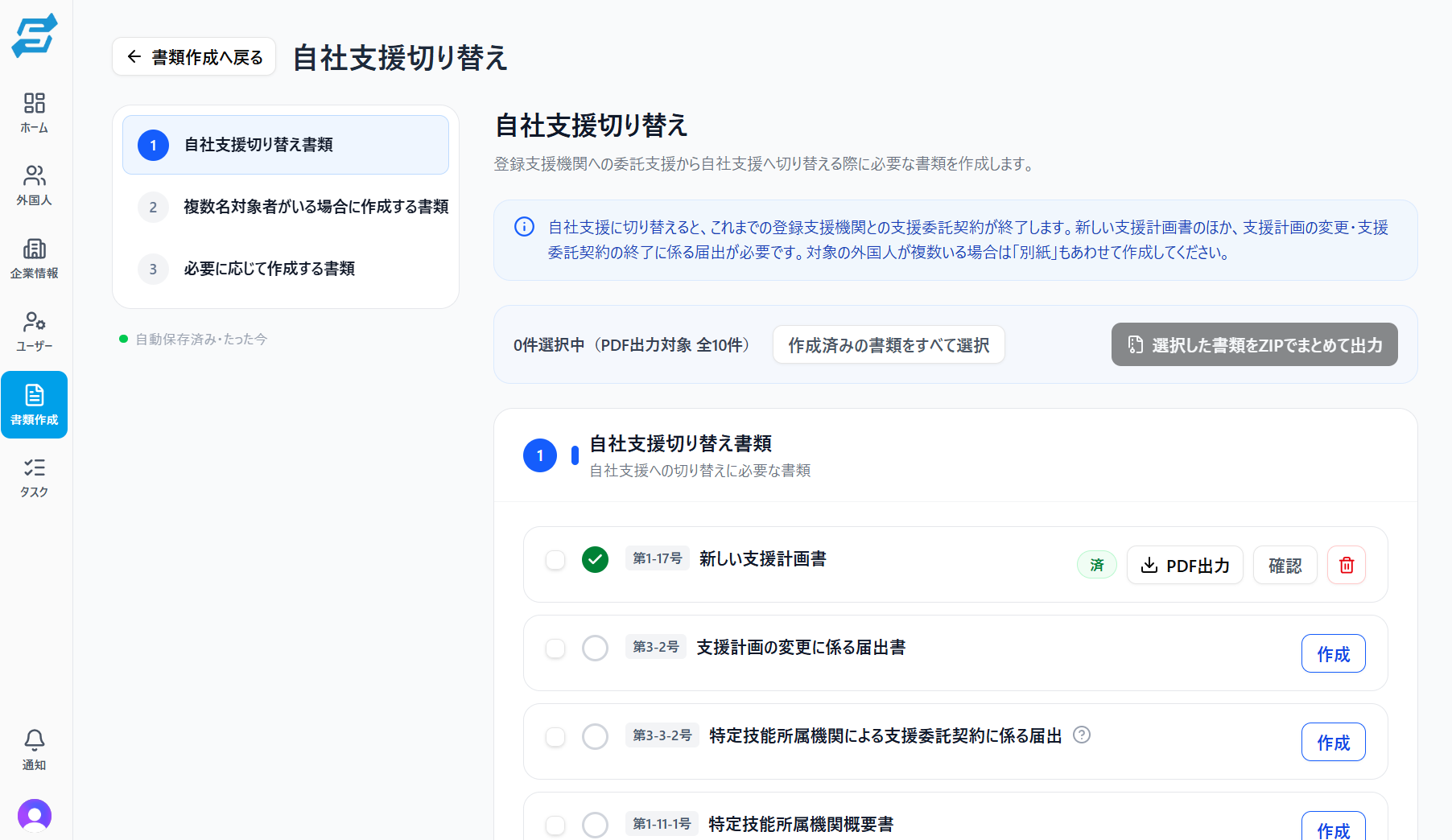The height and width of the screenshot is (840, 1452).
Task: Click the 第3-3-2号 form number tag
Action: (662, 735)
